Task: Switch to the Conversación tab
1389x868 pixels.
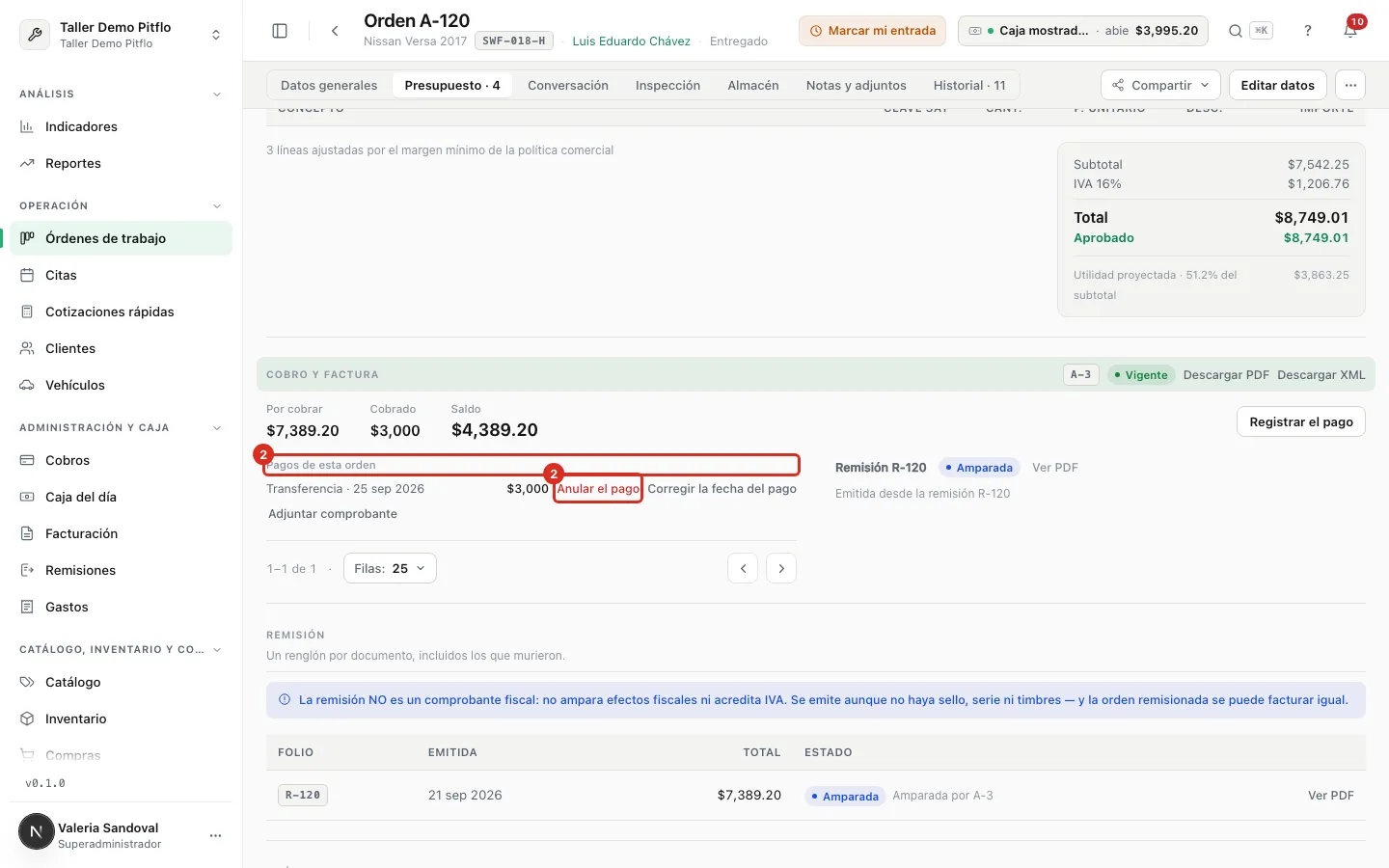Action: coord(568,85)
